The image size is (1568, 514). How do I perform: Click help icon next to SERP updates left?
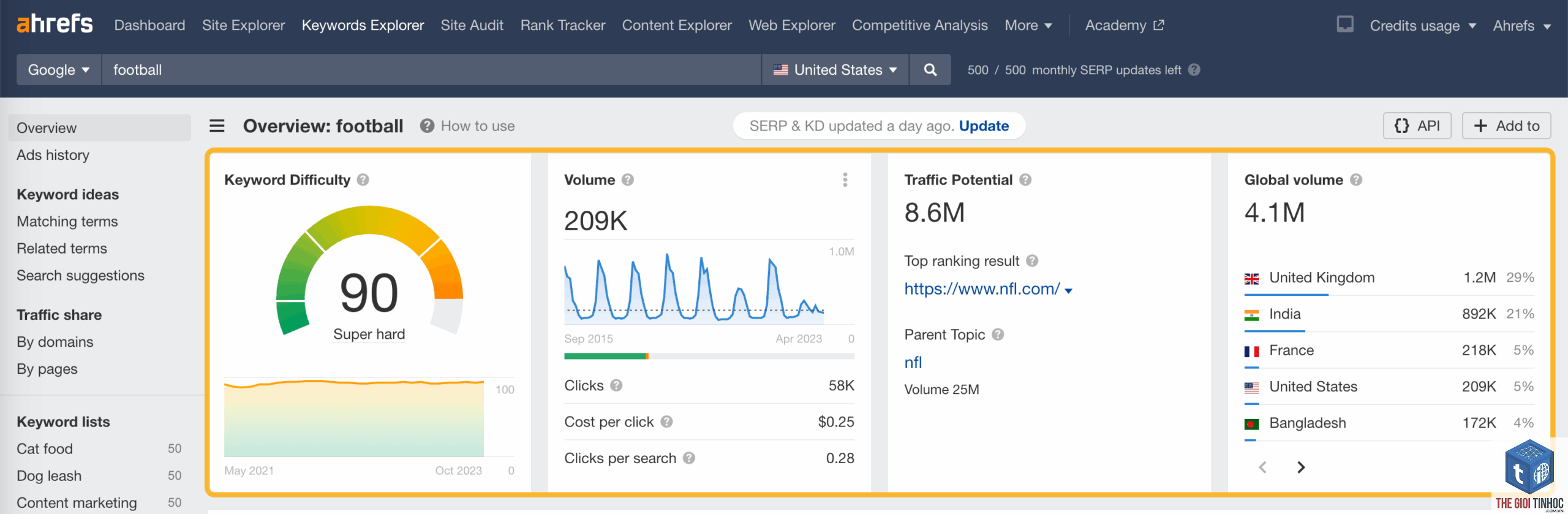coord(1194,70)
